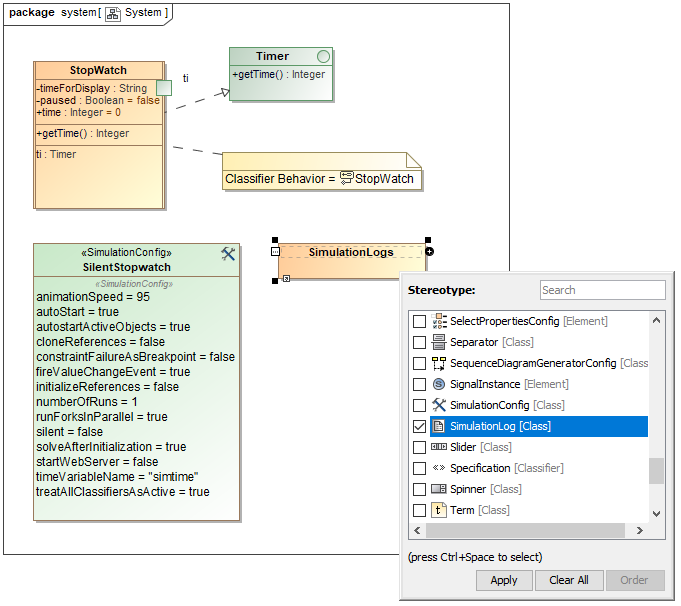Check the Spinner stereotype checkbox
Screen dimensions: 681x606
[x=419, y=489]
